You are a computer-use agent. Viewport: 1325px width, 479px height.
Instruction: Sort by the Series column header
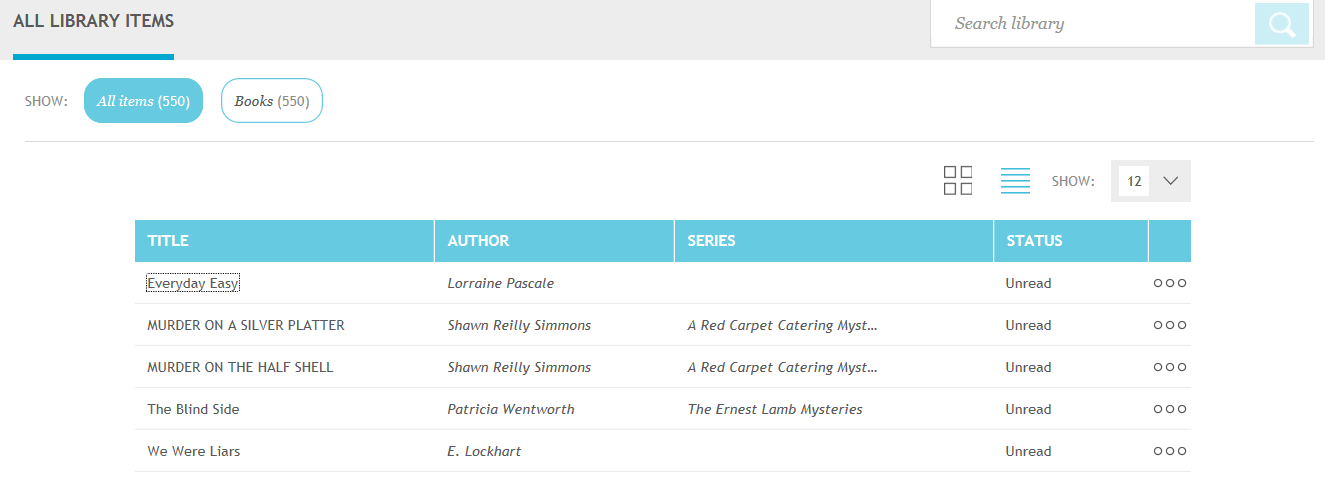coord(711,241)
